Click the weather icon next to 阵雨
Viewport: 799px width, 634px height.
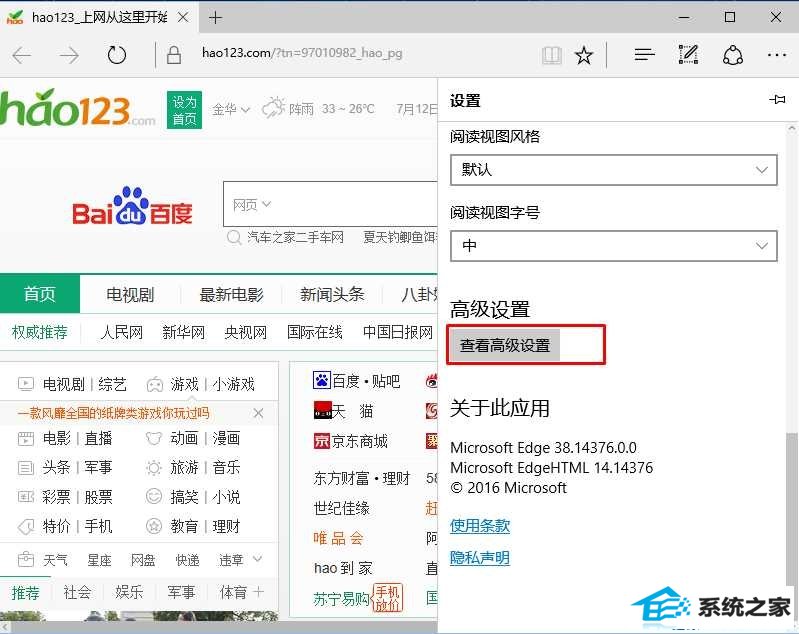pos(273,108)
